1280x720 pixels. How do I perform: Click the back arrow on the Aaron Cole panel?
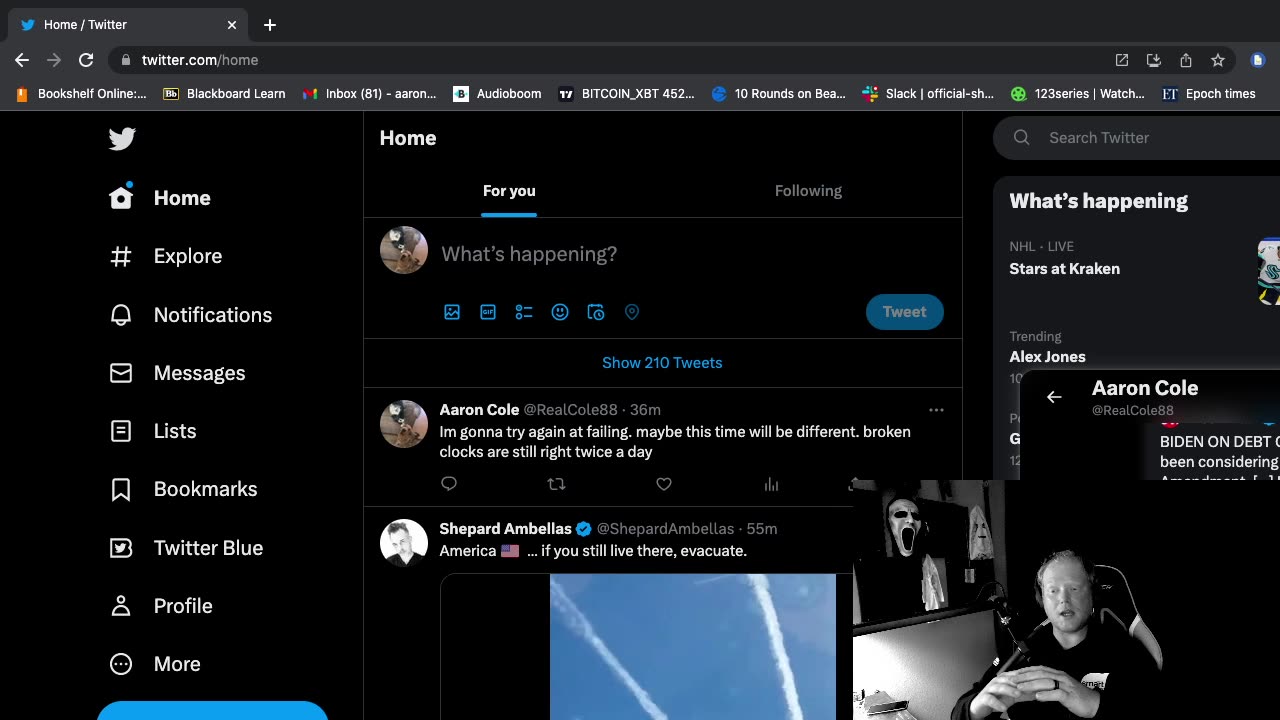1054,397
